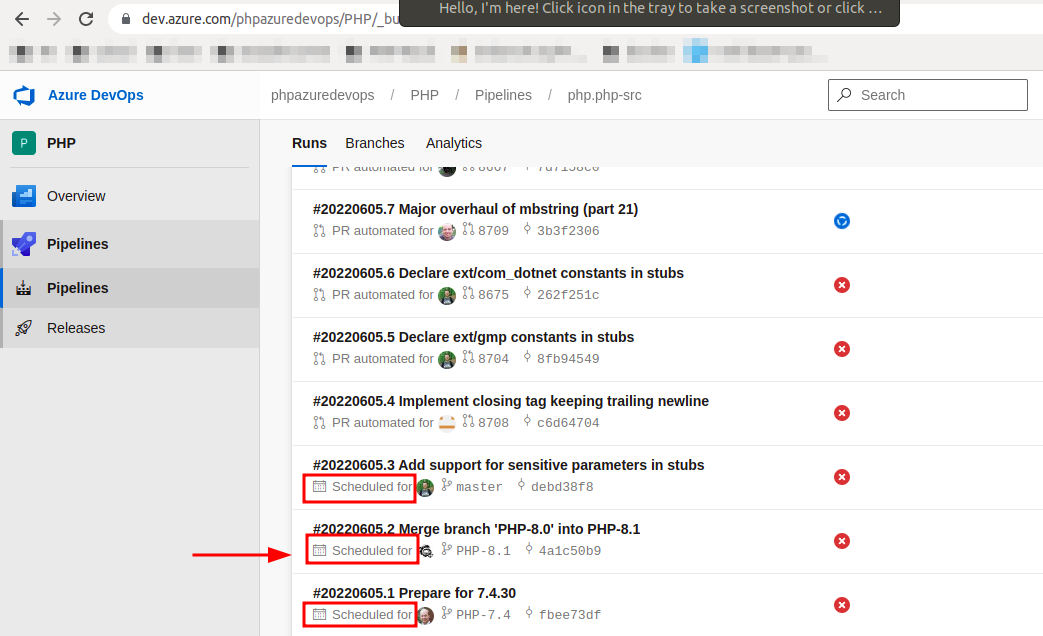Click pull request number 8704

[x=493, y=359]
